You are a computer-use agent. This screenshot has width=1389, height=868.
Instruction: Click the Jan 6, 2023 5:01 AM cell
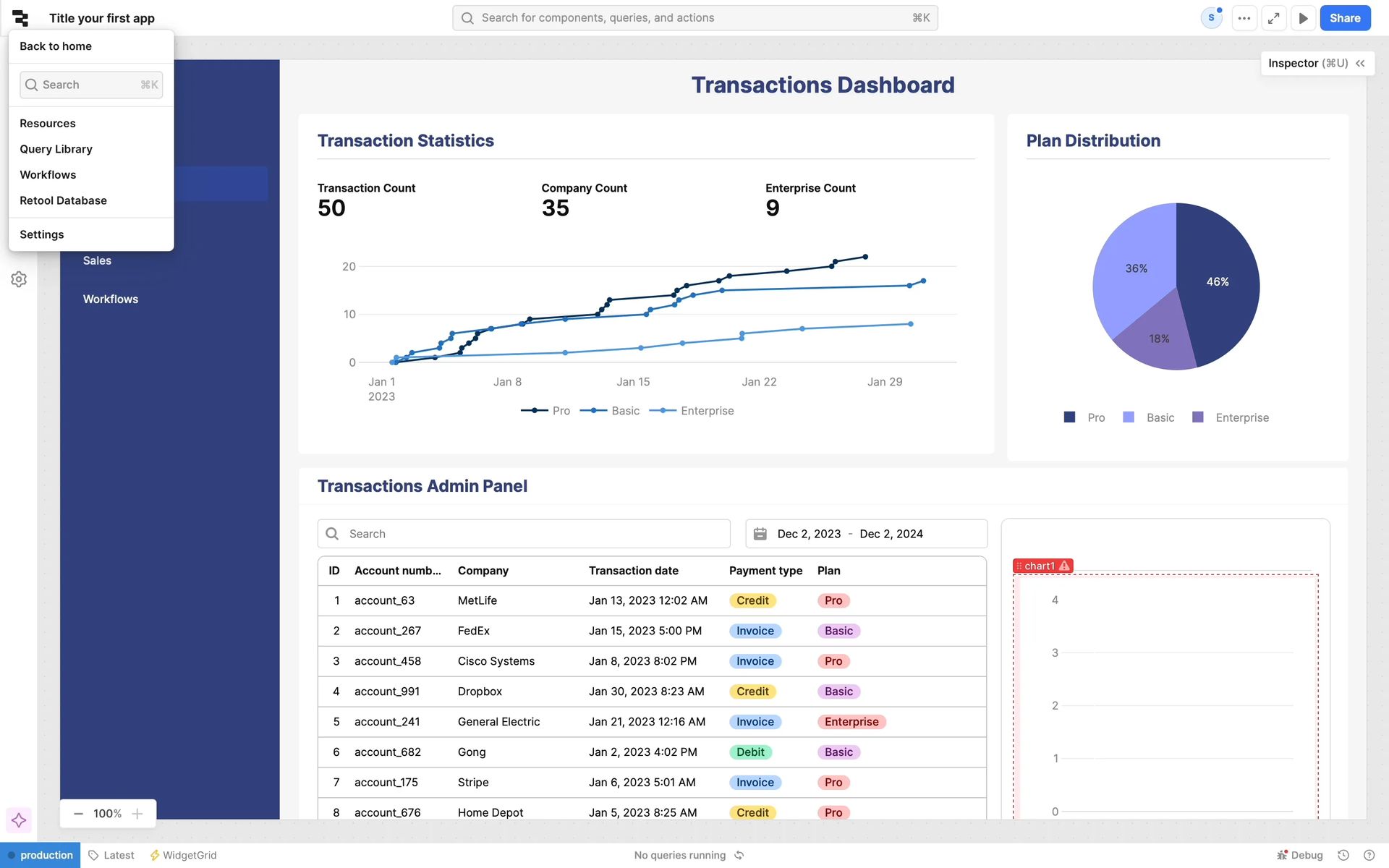[642, 783]
